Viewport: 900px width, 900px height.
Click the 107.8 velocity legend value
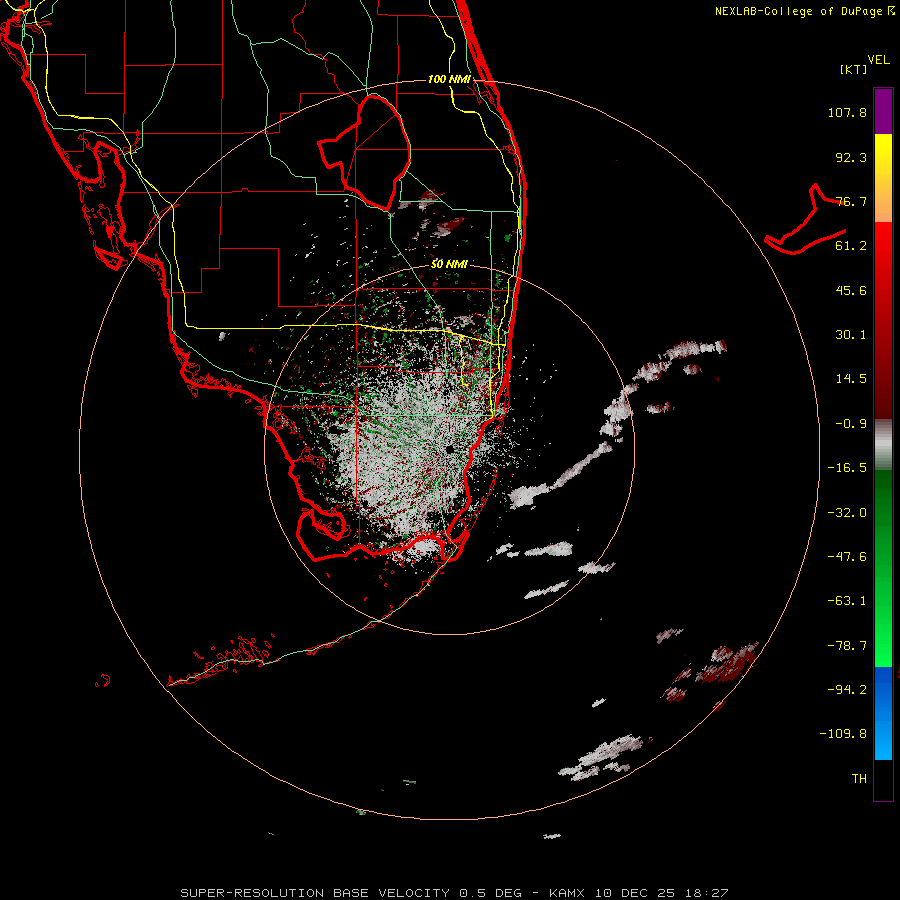coord(847,112)
